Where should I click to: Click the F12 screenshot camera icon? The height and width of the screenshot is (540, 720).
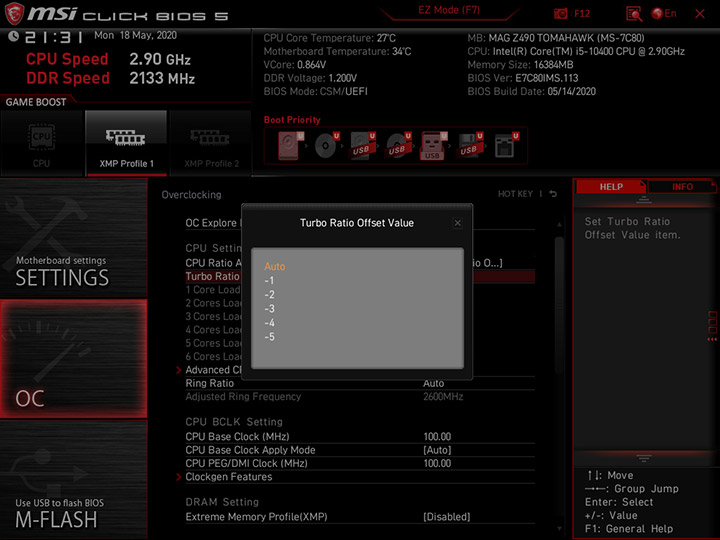(560, 14)
